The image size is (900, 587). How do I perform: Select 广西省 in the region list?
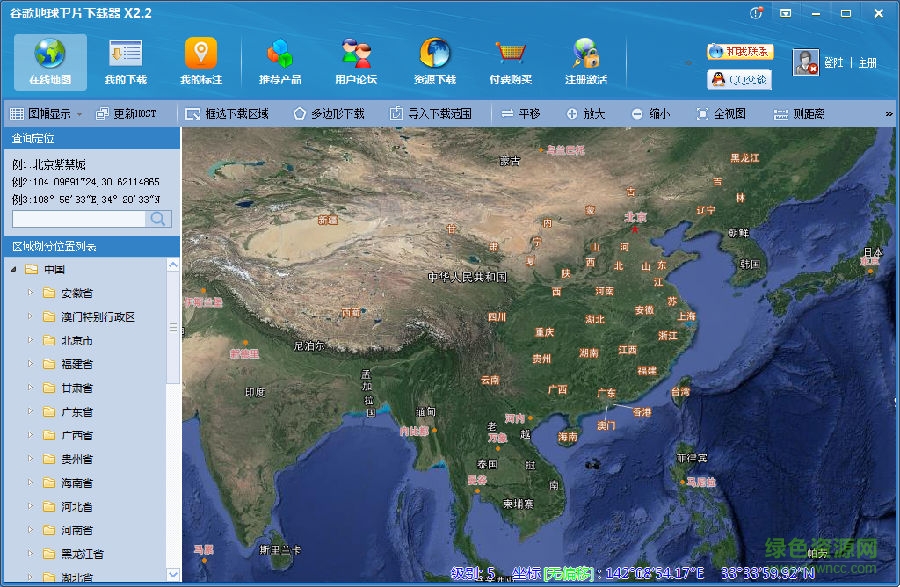pos(77,436)
